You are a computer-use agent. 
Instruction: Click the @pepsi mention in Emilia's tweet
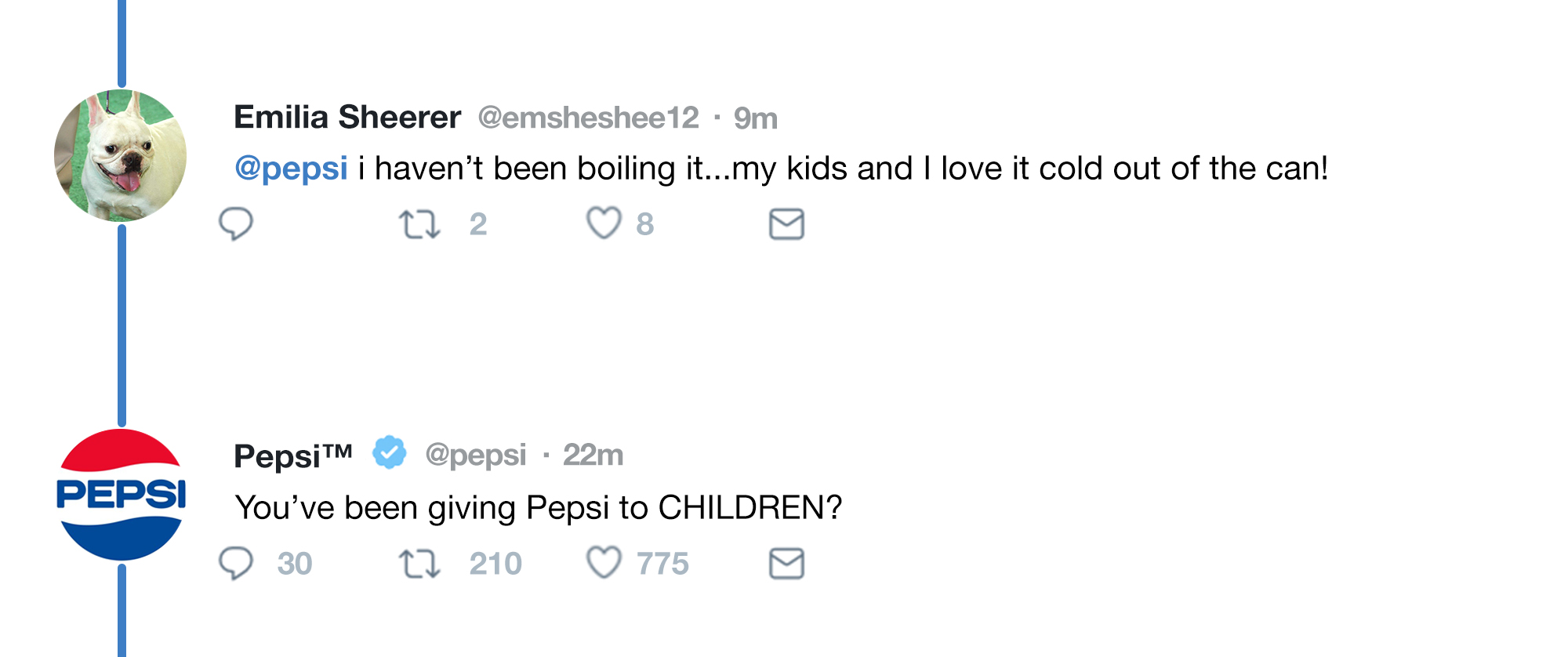[x=291, y=169]
